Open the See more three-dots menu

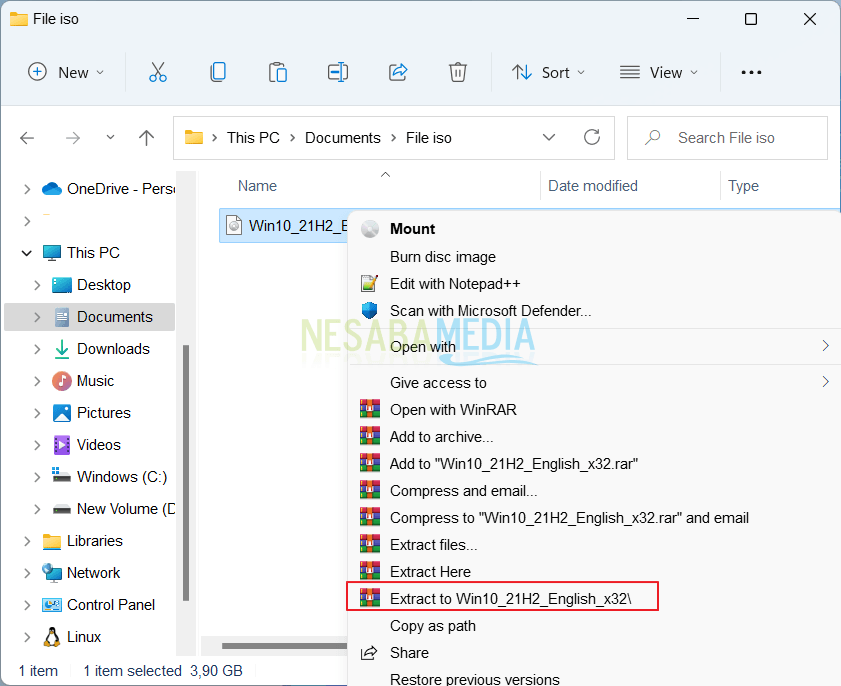[751, 72]
